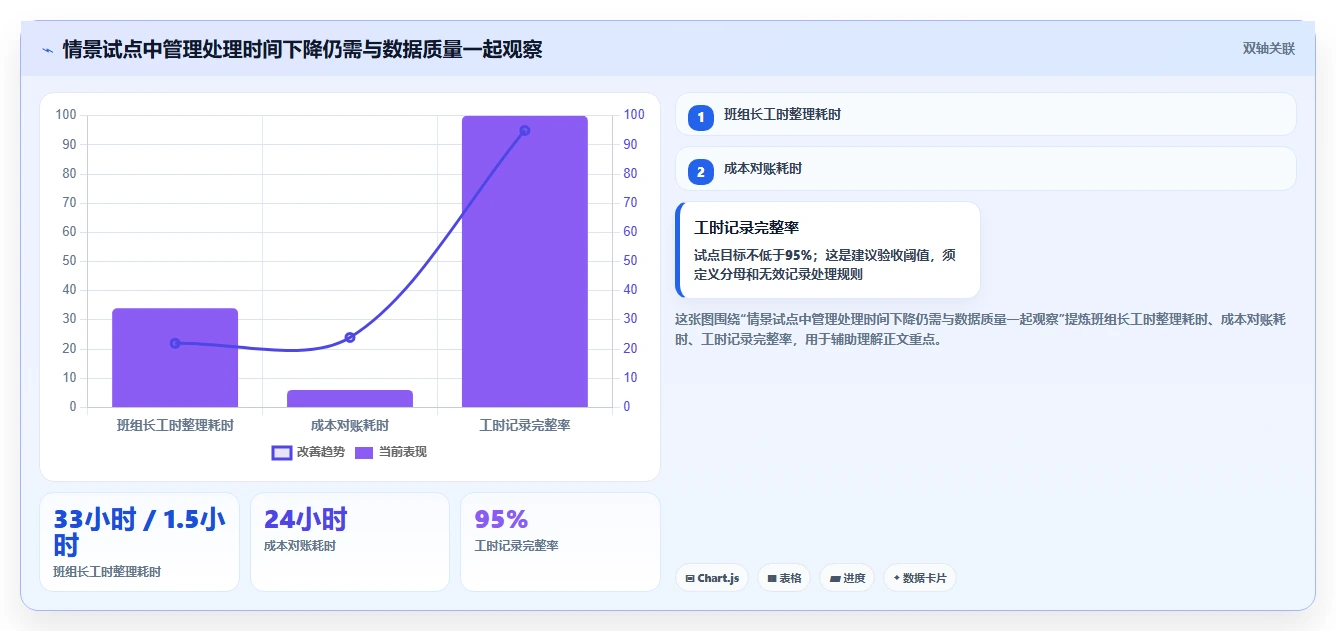Click the lightning icon beside the title
This screenshot has width=1336, height=631.
point(47,50)
